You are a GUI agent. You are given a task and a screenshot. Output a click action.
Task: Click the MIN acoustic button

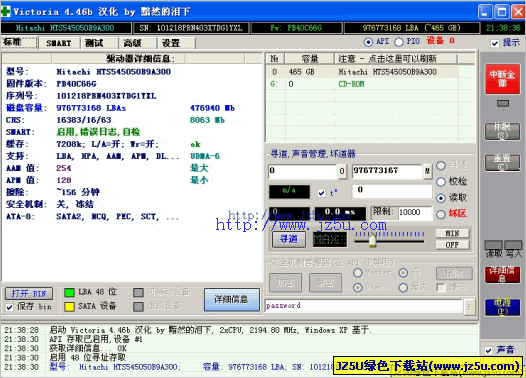(453, 233)
